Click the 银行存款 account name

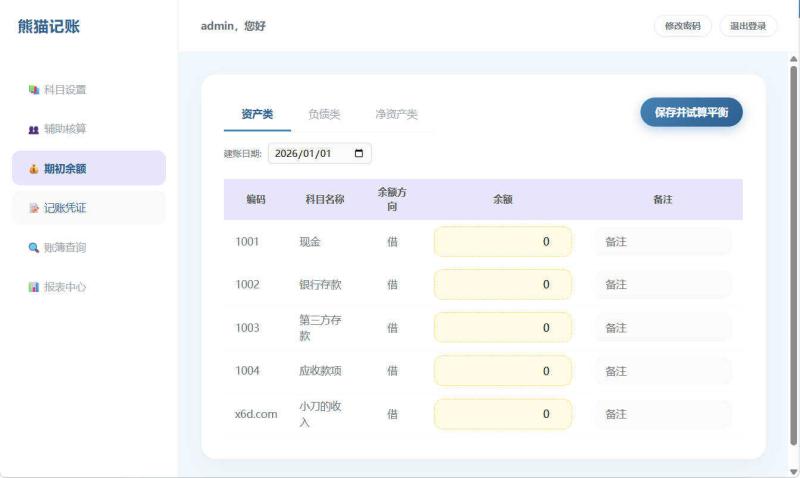click(320, 285)
